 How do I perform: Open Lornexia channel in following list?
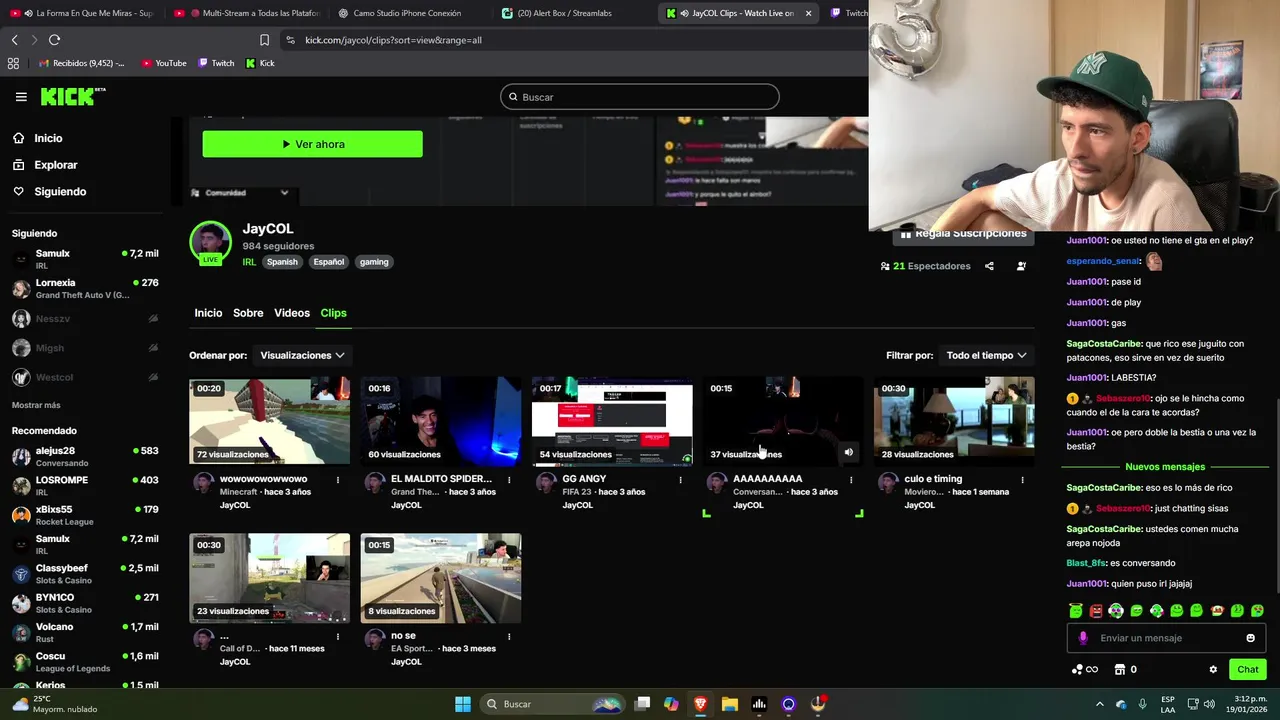click(x=85, y=289)
